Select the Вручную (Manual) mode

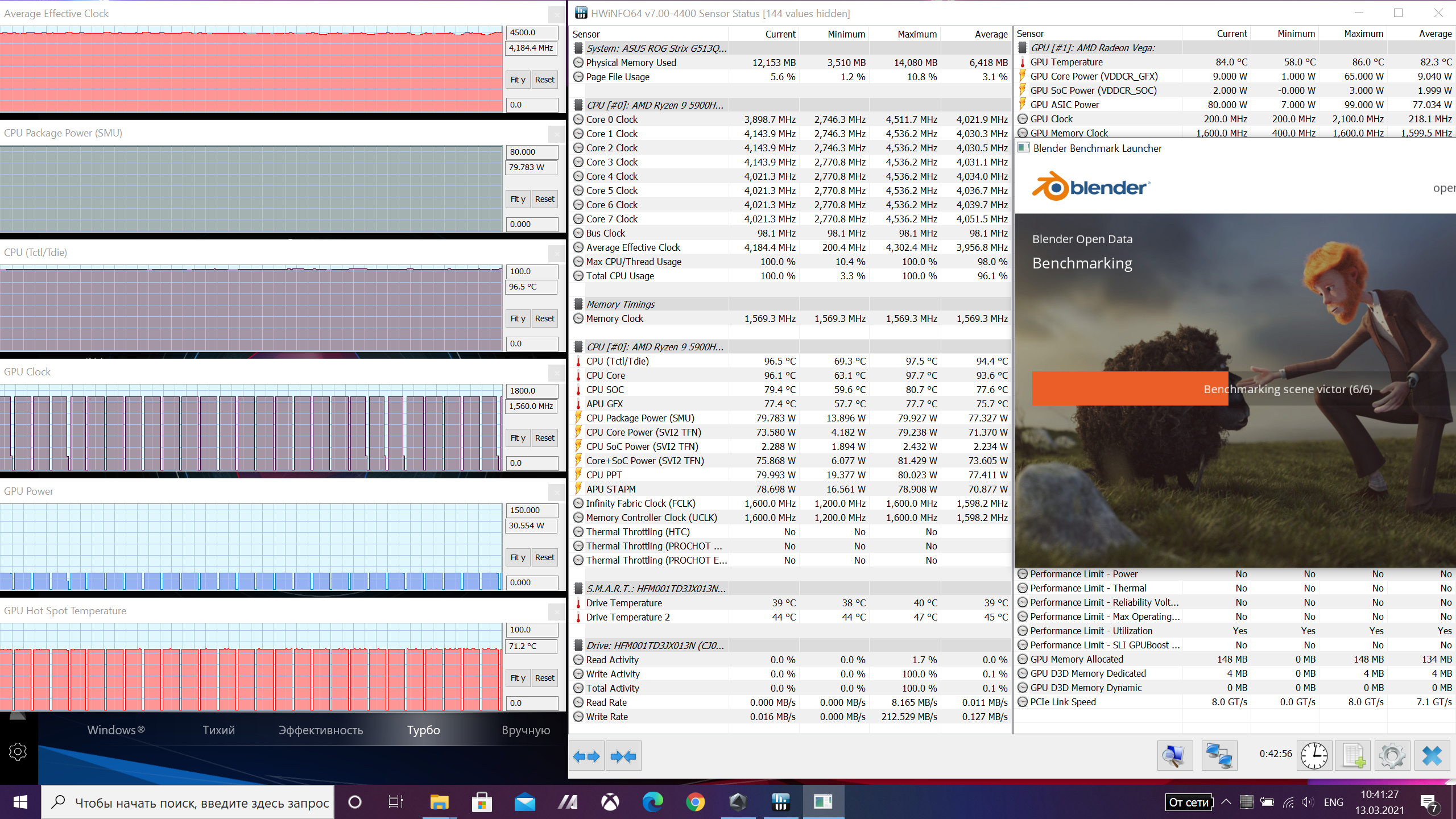(526, 730)
